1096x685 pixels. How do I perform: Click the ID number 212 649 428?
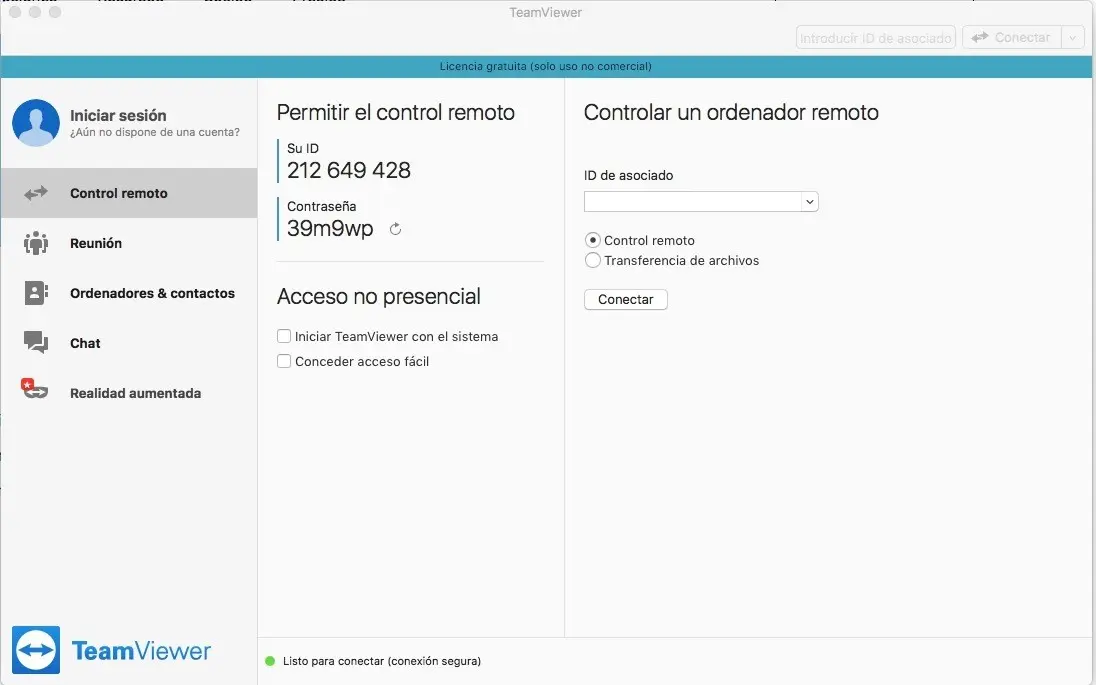point(349,170)
